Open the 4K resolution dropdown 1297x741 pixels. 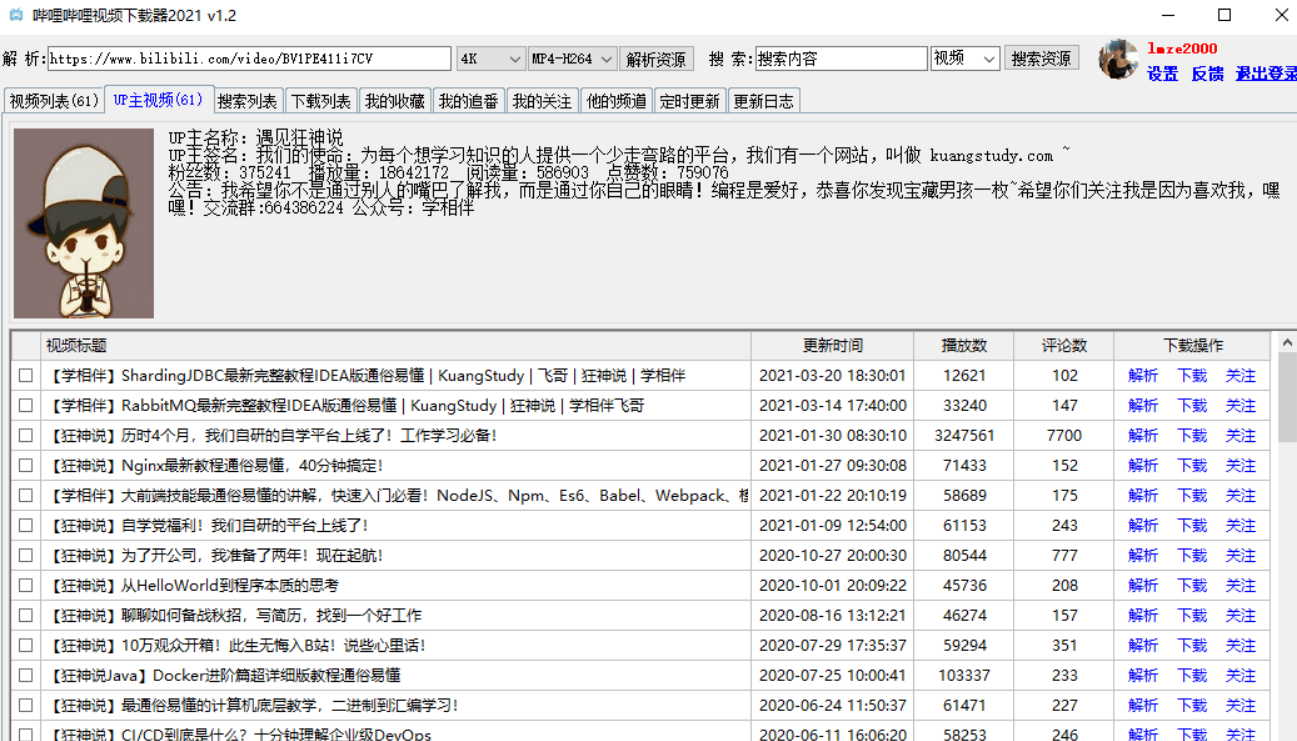tap(490, 58)
